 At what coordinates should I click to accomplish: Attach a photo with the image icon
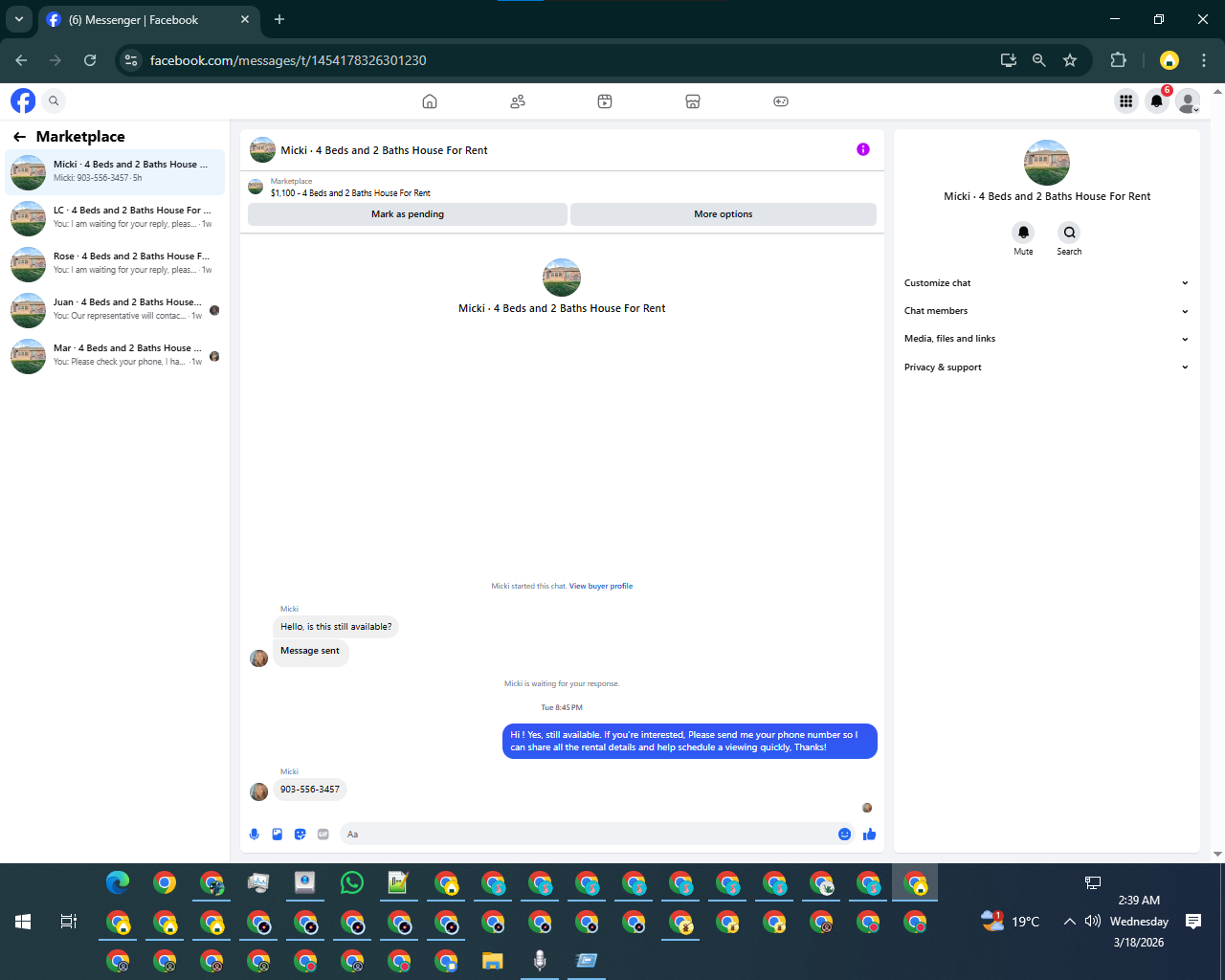point(277,835)
